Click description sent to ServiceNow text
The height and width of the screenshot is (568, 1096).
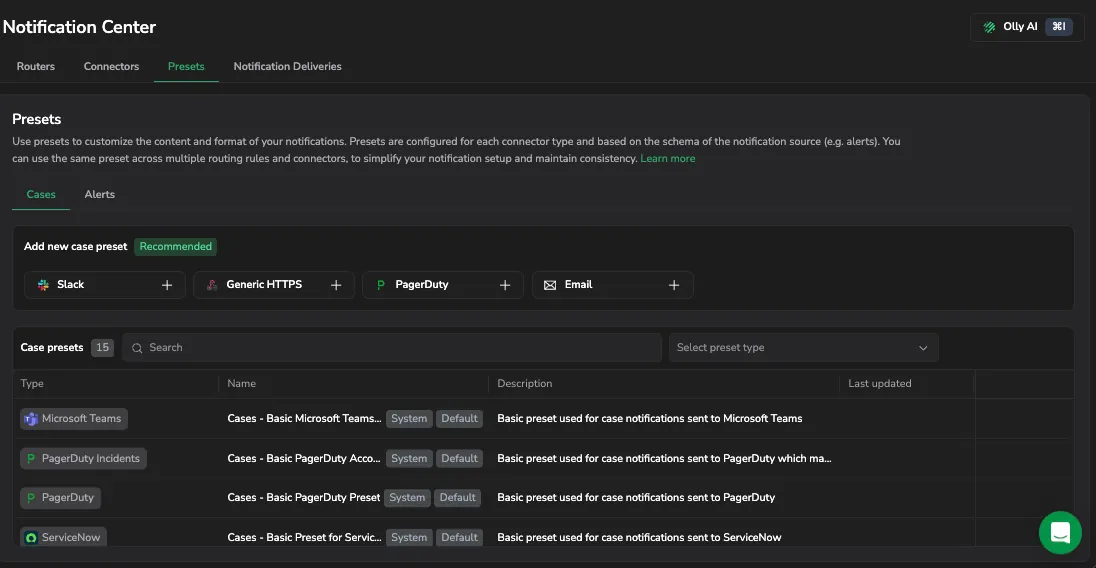(639, 537)
